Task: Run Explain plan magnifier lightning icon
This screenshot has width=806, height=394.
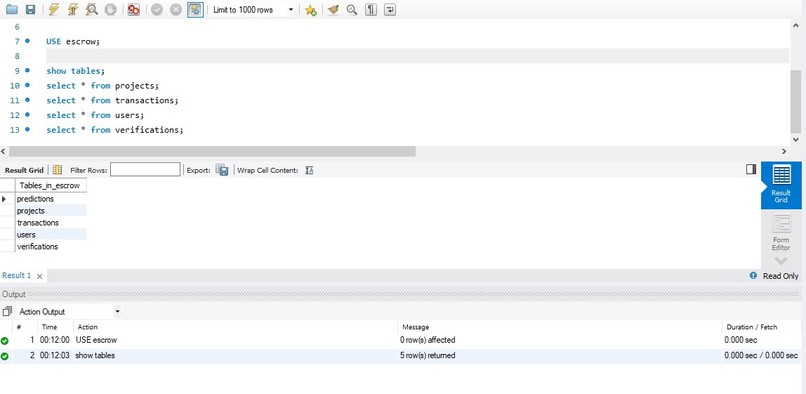Action: (92, 9)
